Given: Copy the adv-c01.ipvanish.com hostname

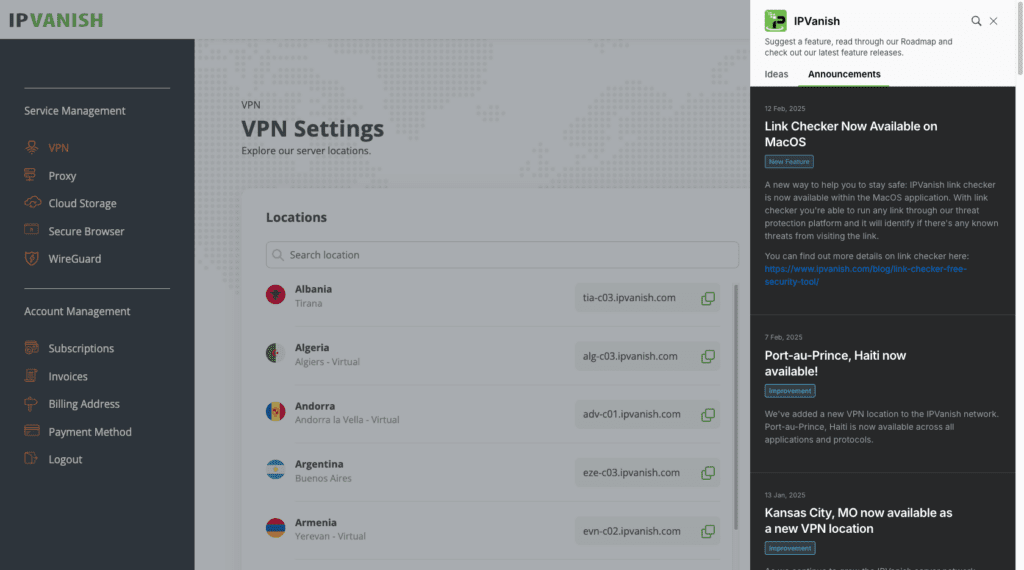Looking at the screenshot, I should [x=708, y=415].
